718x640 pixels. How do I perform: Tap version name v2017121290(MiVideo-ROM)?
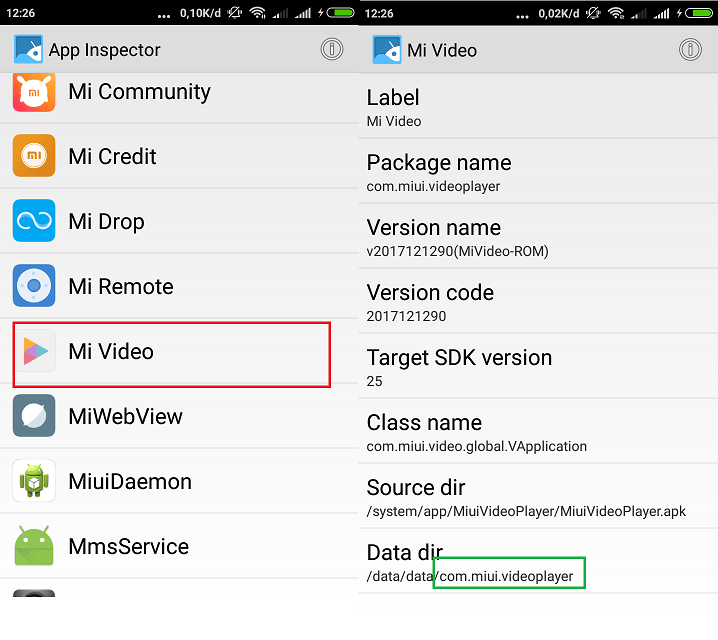tap(457, 251)
